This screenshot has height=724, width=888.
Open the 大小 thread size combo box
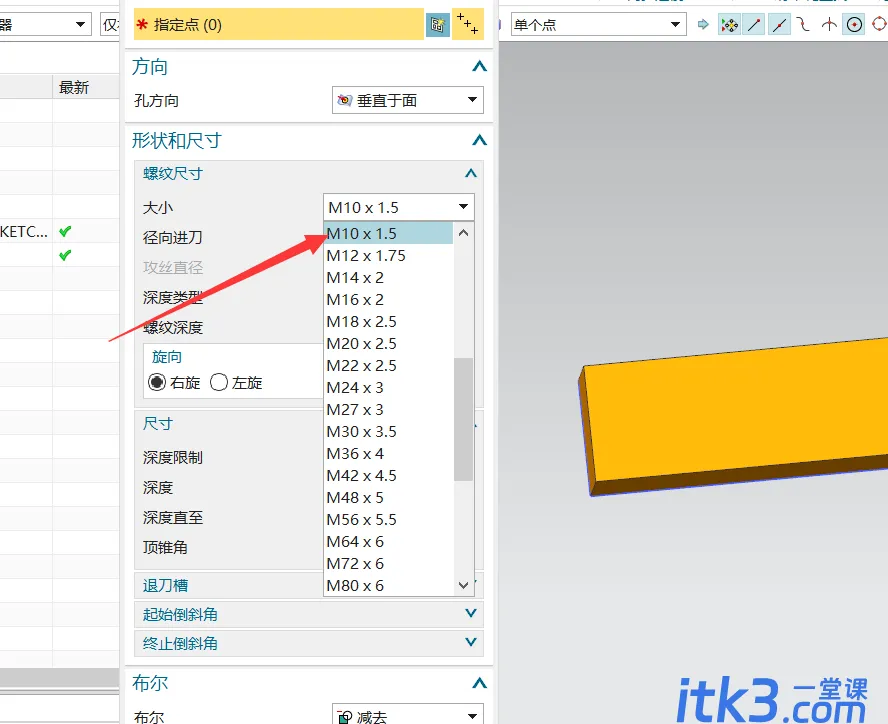click(x=399, y=207)
